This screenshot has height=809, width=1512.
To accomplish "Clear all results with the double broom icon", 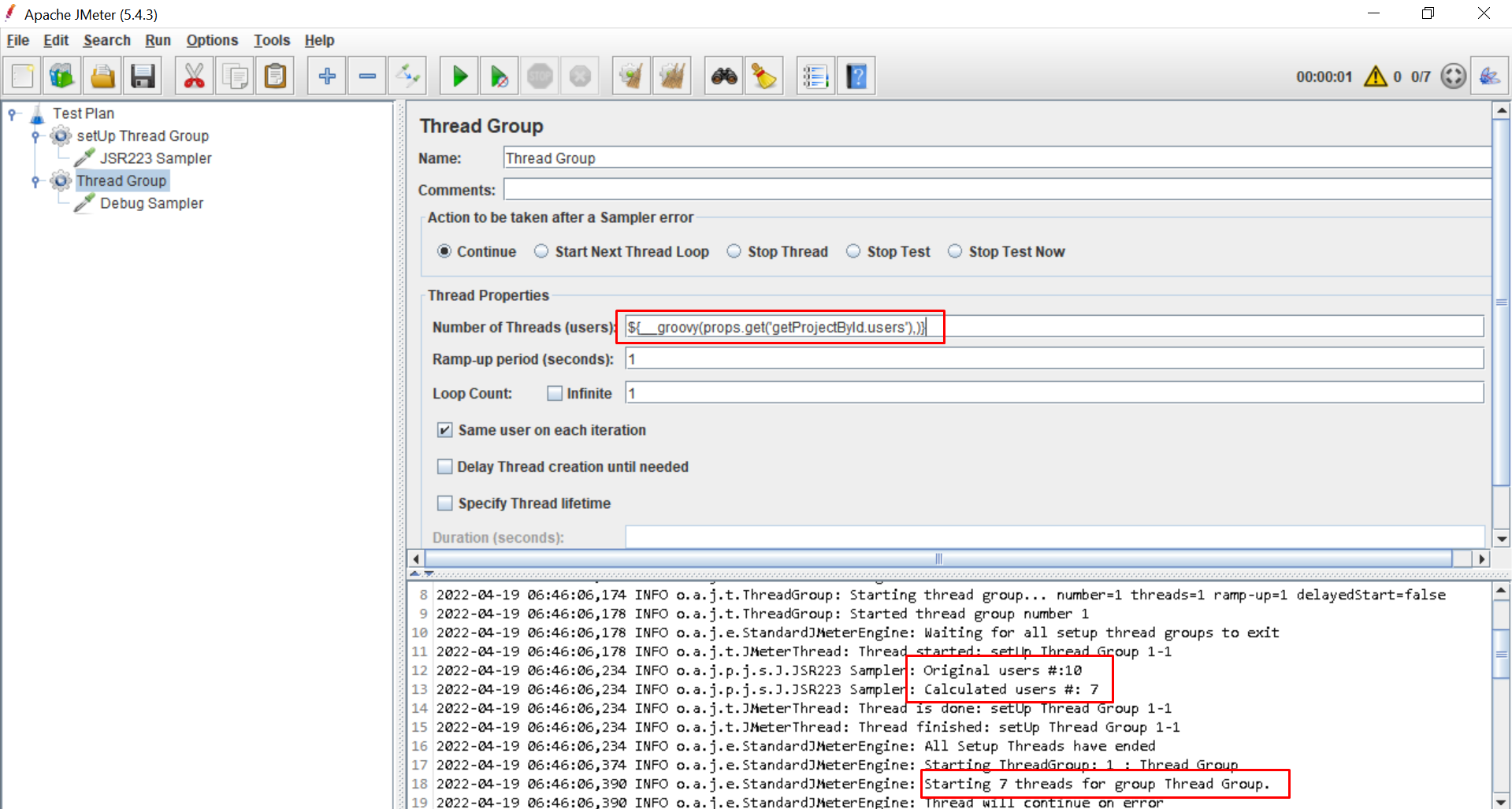I will point(672,76).
